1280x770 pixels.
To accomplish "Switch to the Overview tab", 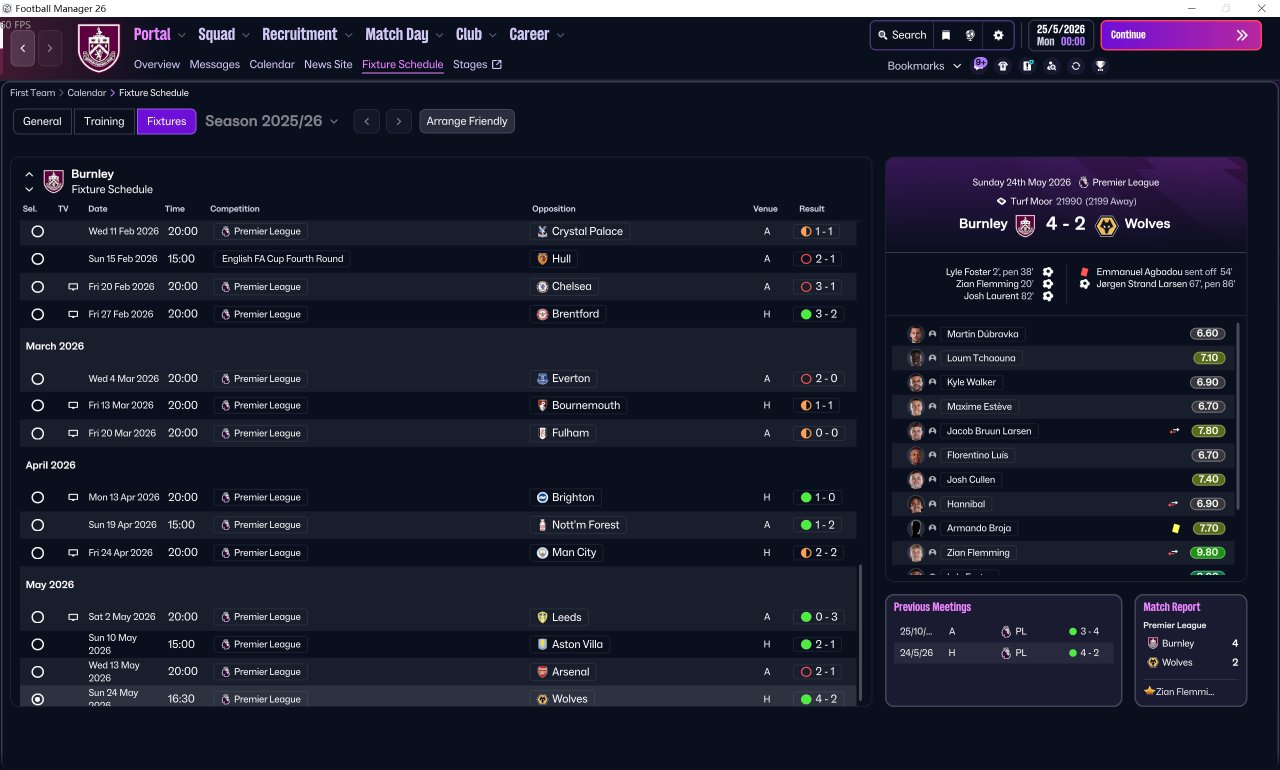I will point(157,65).
